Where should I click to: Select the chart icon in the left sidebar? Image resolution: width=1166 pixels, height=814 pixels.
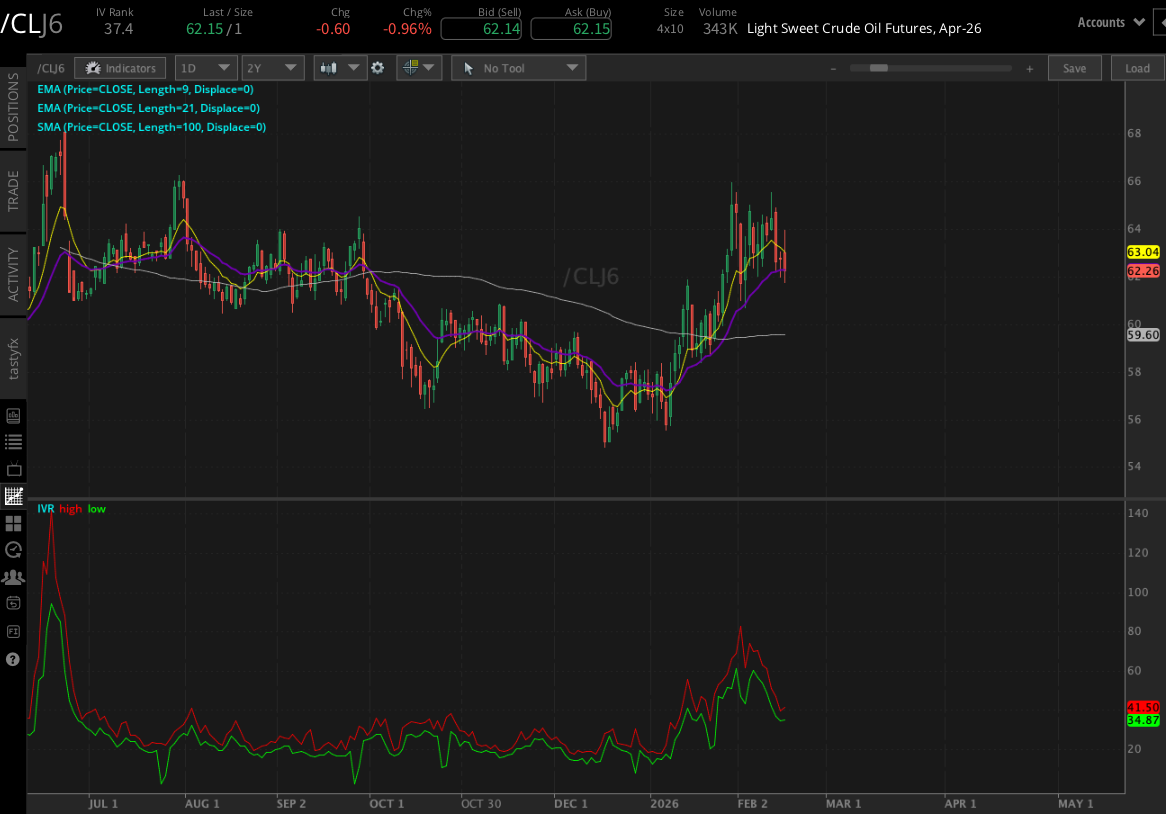pos(13,495)
